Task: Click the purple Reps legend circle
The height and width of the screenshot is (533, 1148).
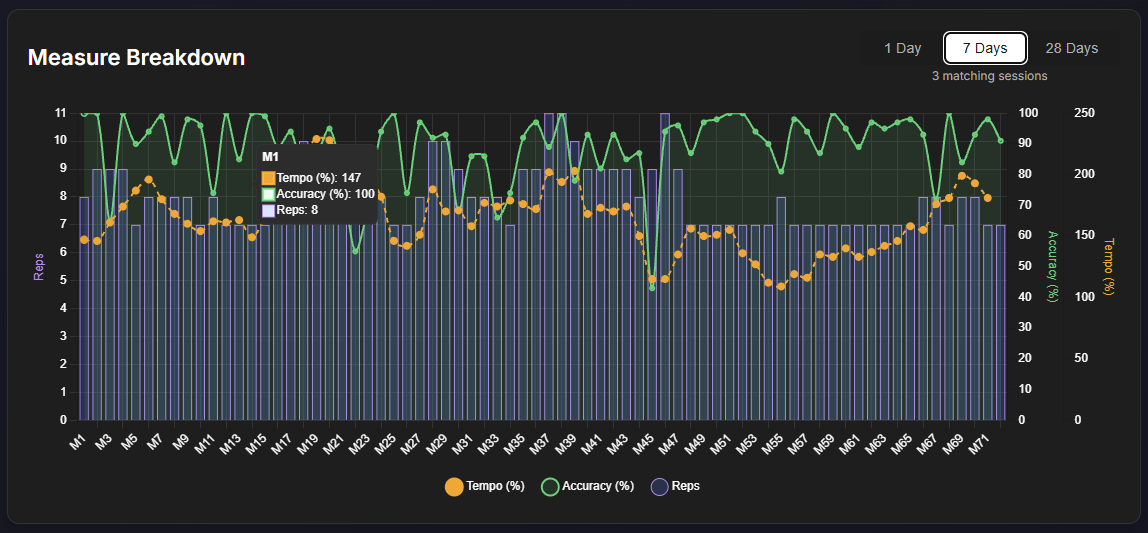Action: [660, 486]
